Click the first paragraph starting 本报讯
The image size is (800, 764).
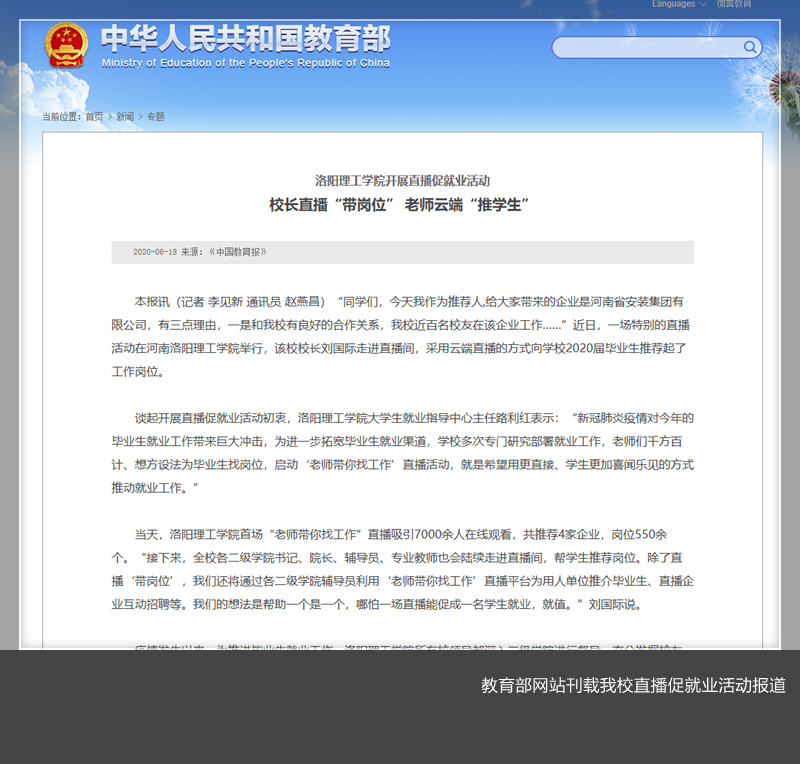tap(402, 336)
